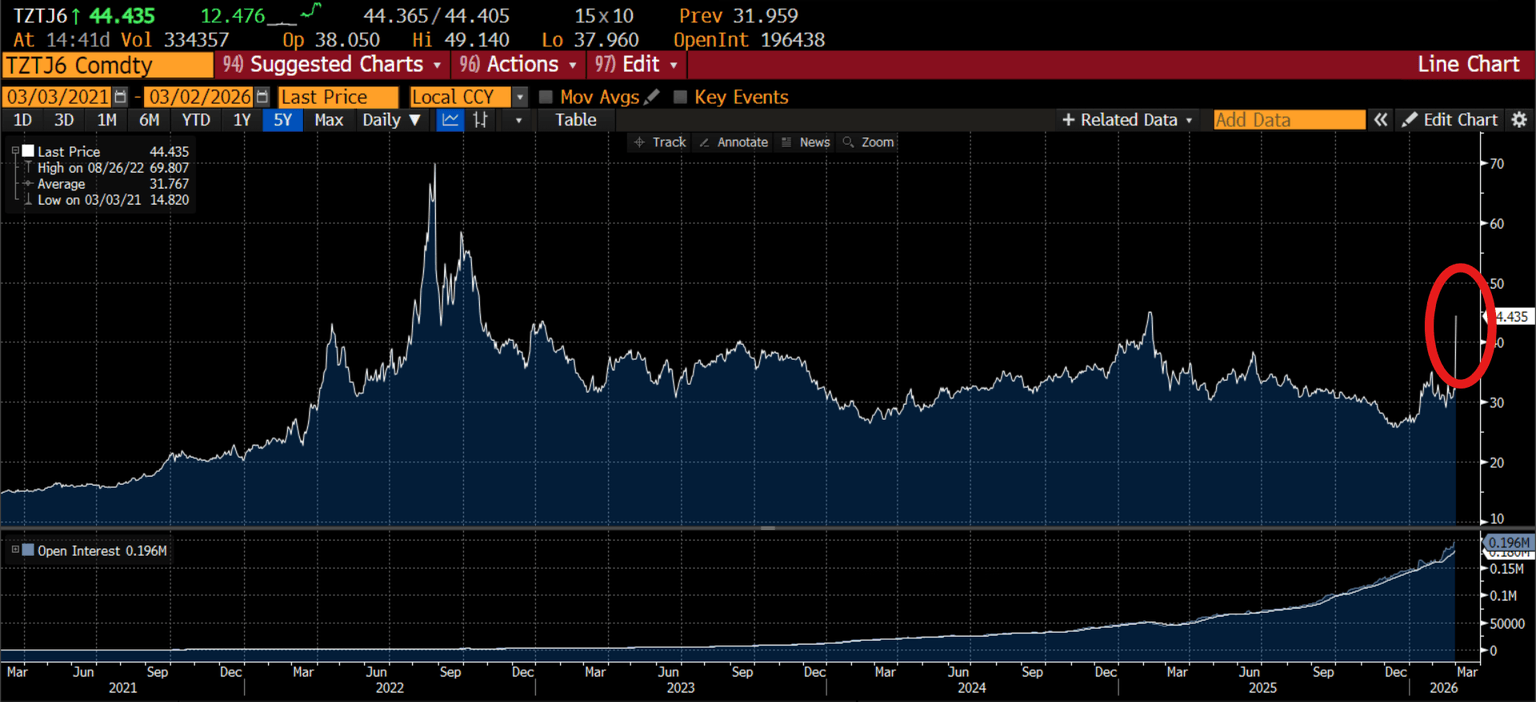Viewport: 1536px width, 702px height.
Task: Open the end date calendar picker
Action: pyautogui.click(x=262, y=97)
